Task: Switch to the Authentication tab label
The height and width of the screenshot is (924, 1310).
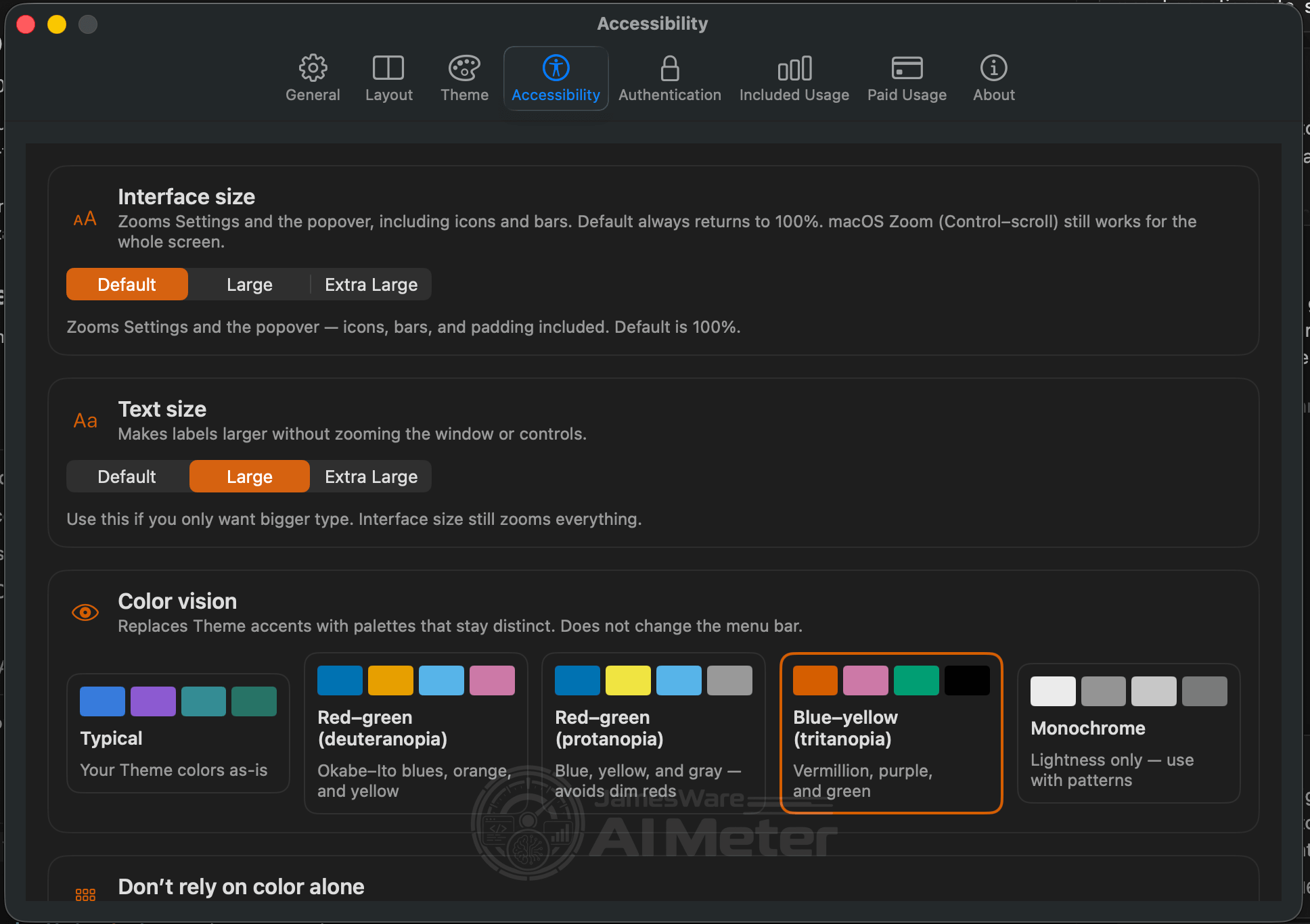Action: pos(670,95)
